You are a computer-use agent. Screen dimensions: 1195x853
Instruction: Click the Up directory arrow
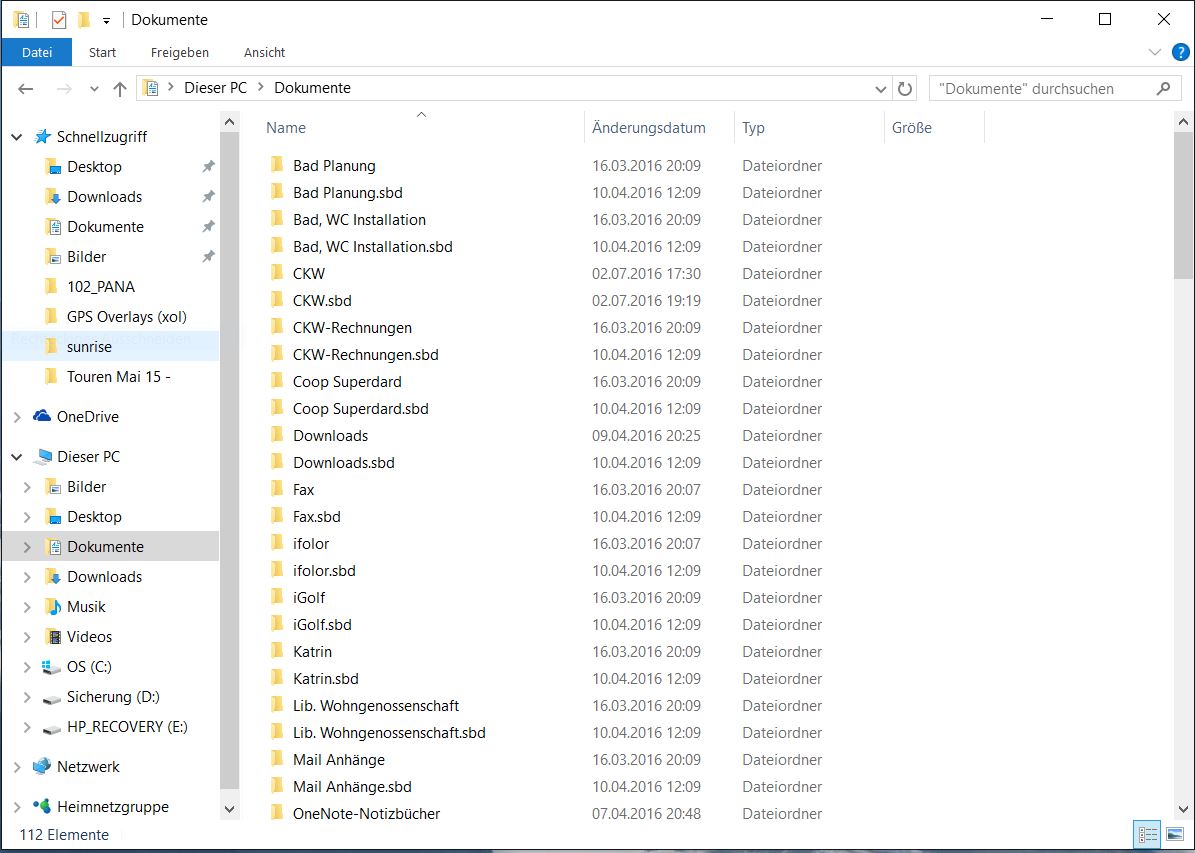120,88
